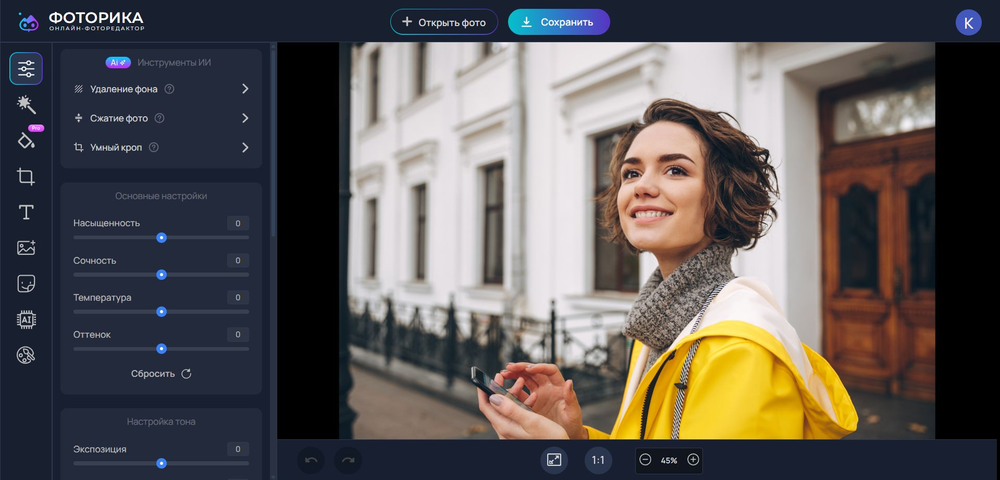Open the stickers tool
This screenshot has width=1000, height=480.
26,284
